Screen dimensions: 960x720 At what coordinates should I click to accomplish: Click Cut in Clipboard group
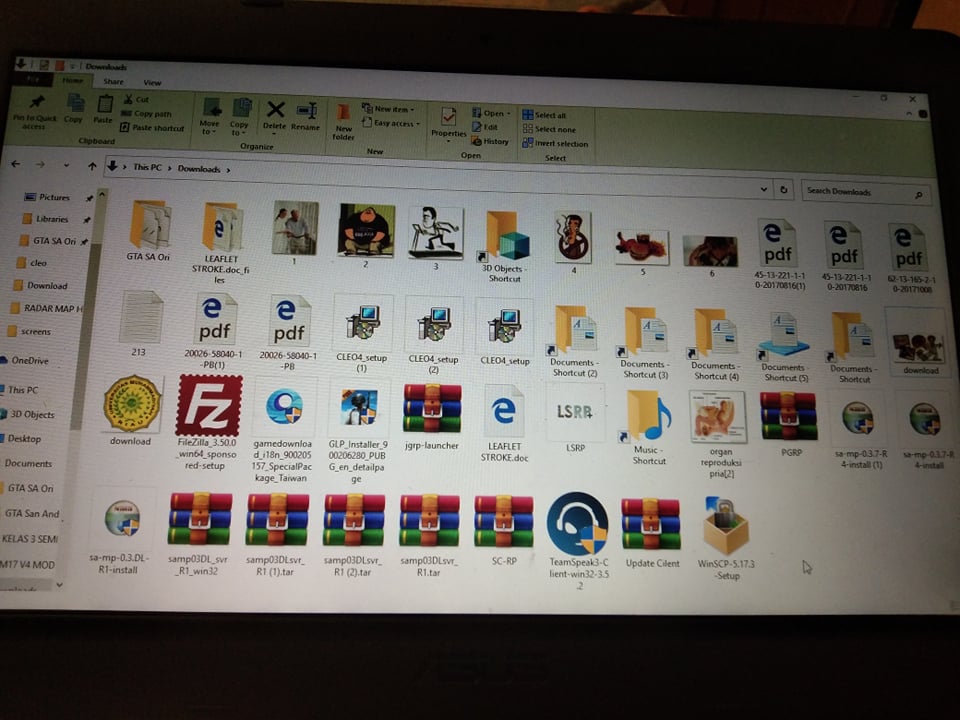tap(136, 99)
